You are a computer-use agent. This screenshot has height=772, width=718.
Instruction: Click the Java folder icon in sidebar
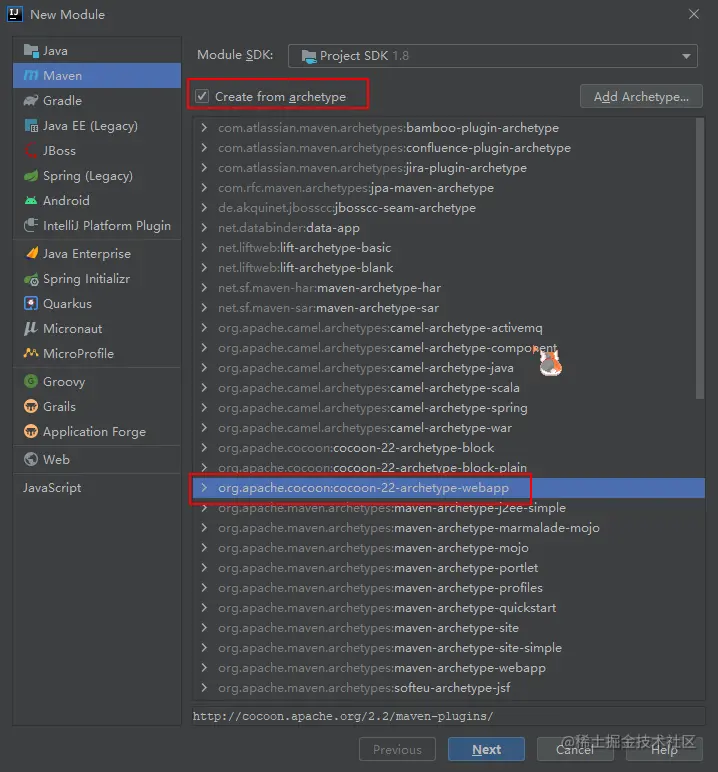31,51
